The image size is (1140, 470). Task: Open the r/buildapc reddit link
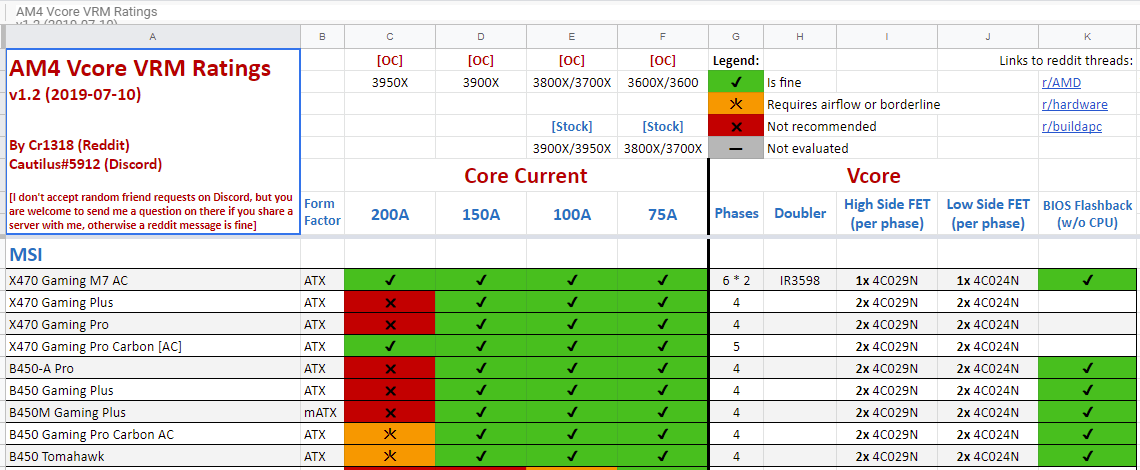(x=1072, y=126)
